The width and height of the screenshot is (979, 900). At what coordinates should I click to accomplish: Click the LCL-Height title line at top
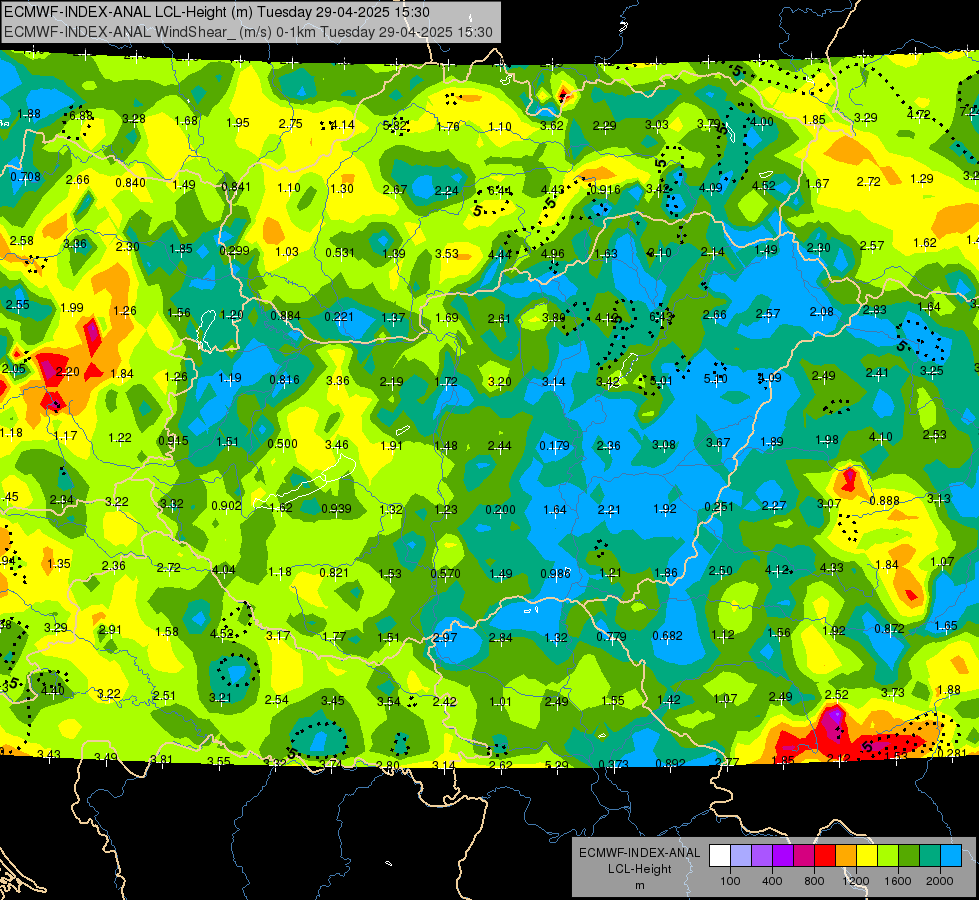tap(217, 12)
